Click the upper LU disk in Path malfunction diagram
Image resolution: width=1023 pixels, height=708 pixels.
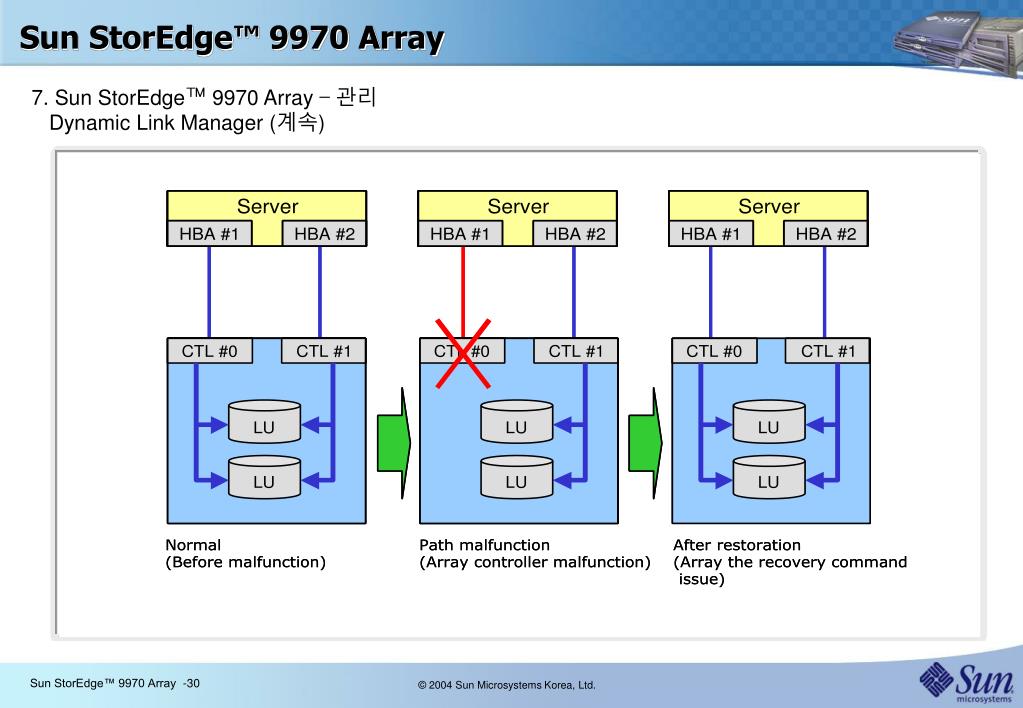[x=517, y=422]
